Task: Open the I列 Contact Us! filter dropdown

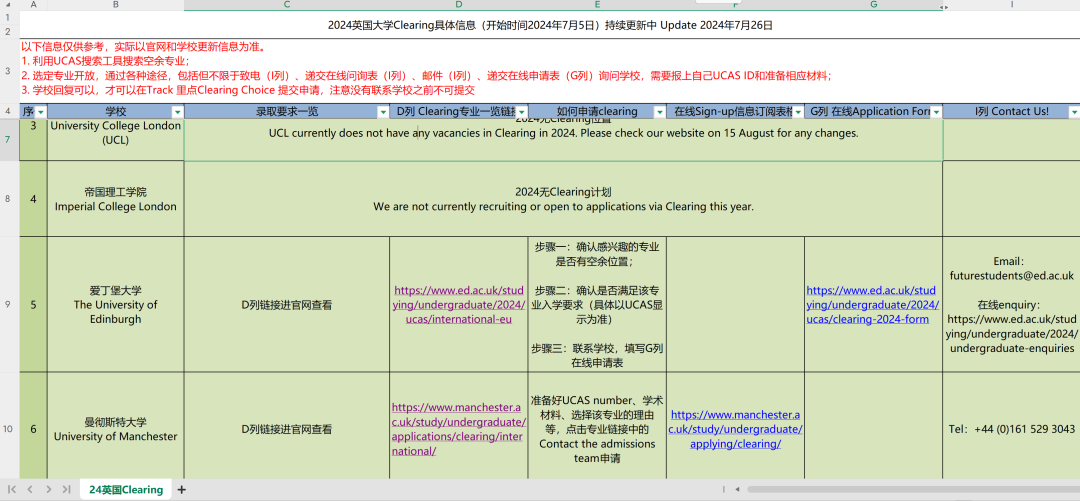Action: (1074, 112)
